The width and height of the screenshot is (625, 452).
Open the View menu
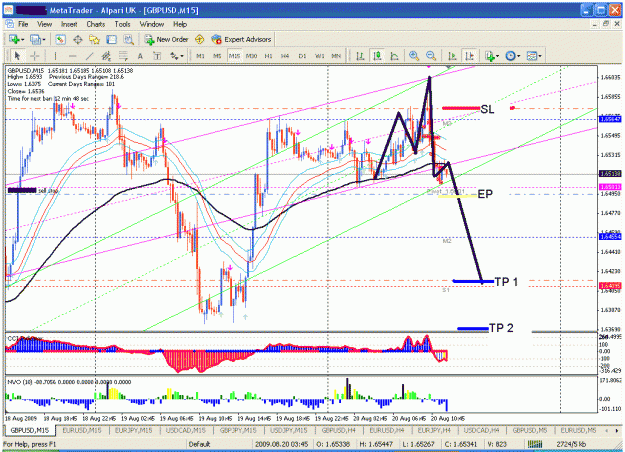coord(44,24)
